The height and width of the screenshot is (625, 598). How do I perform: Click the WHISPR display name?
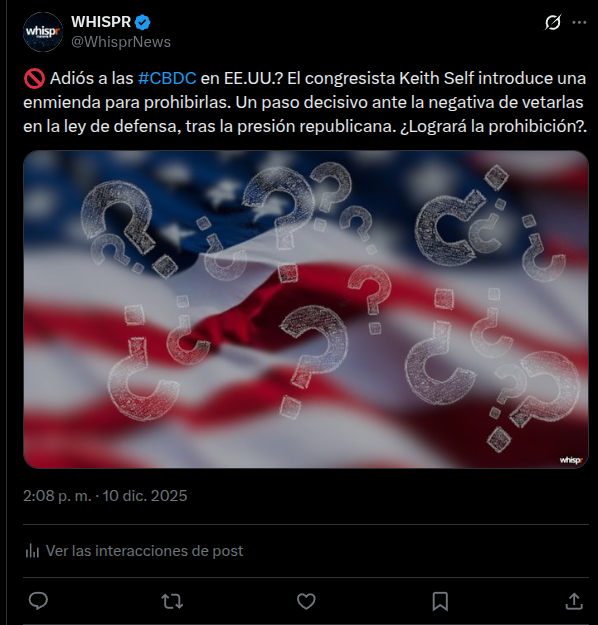tap(101, 22)
